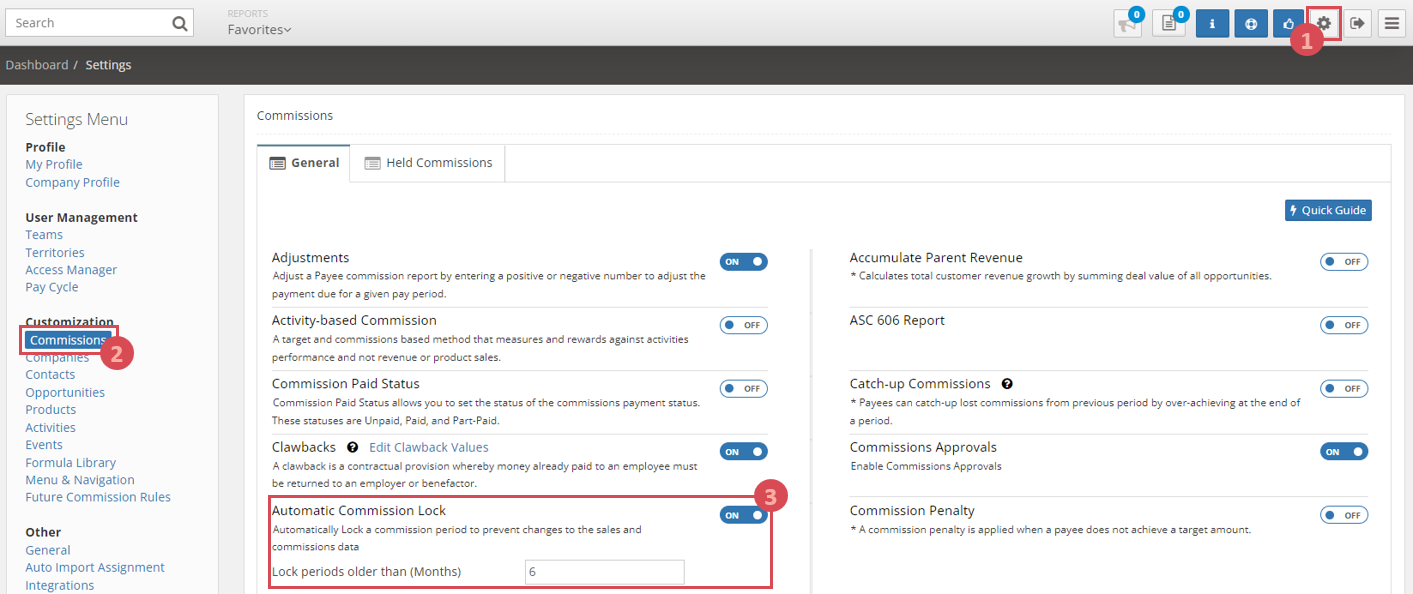Click the logout arrow icon
The height and width of the screenshot is (594, 1413).
(x=1356, y=23)
